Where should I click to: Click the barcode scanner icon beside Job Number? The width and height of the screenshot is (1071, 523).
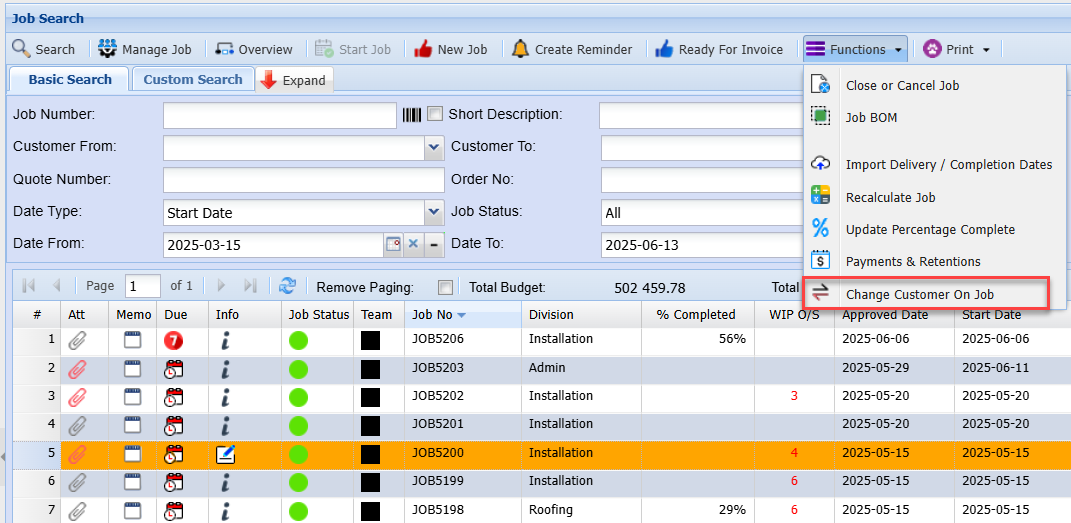tap(411, 115)
